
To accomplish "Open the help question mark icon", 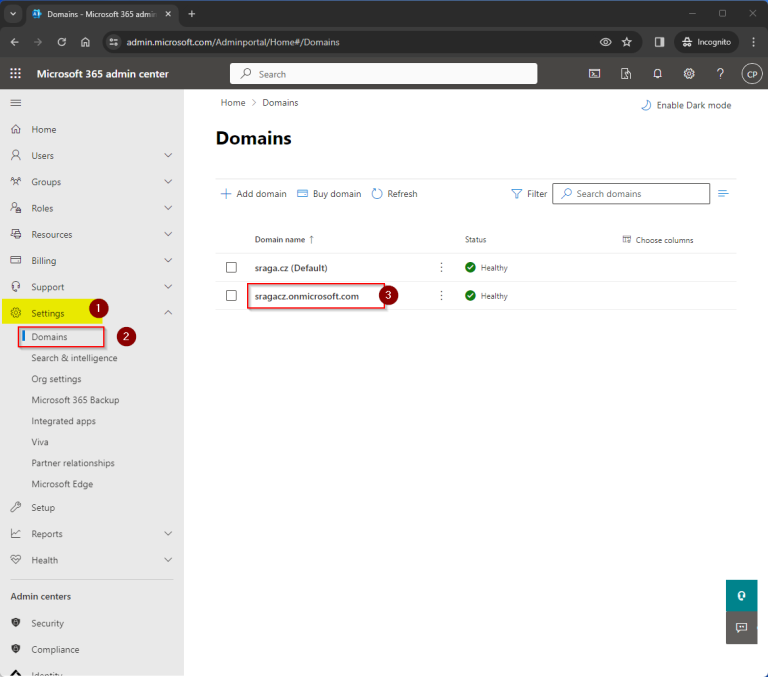I will [720, 74].
